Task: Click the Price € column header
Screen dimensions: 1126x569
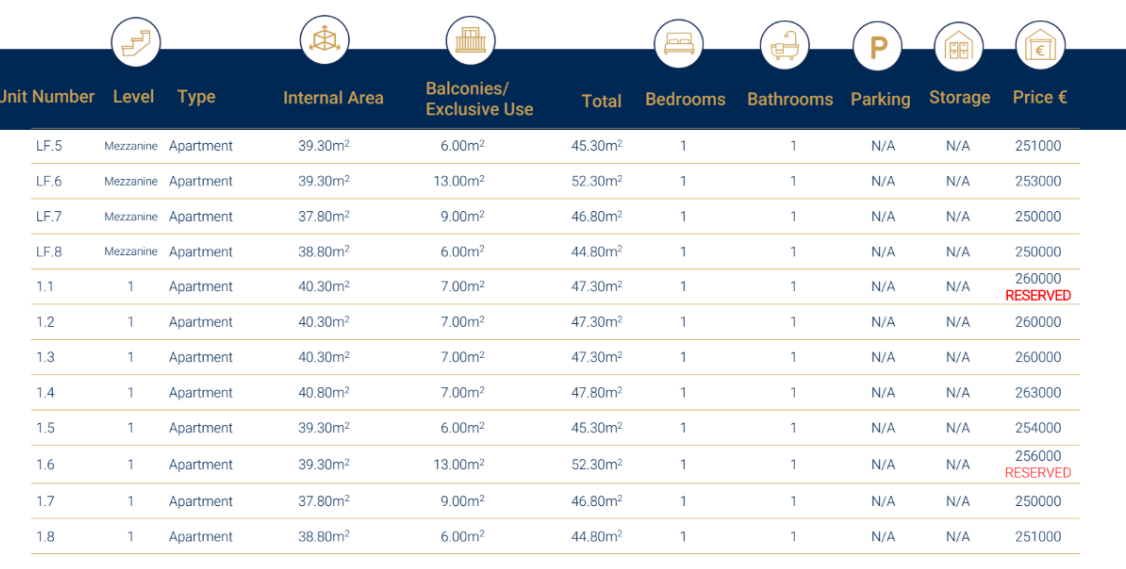Action: click(x=1039, y=98)
